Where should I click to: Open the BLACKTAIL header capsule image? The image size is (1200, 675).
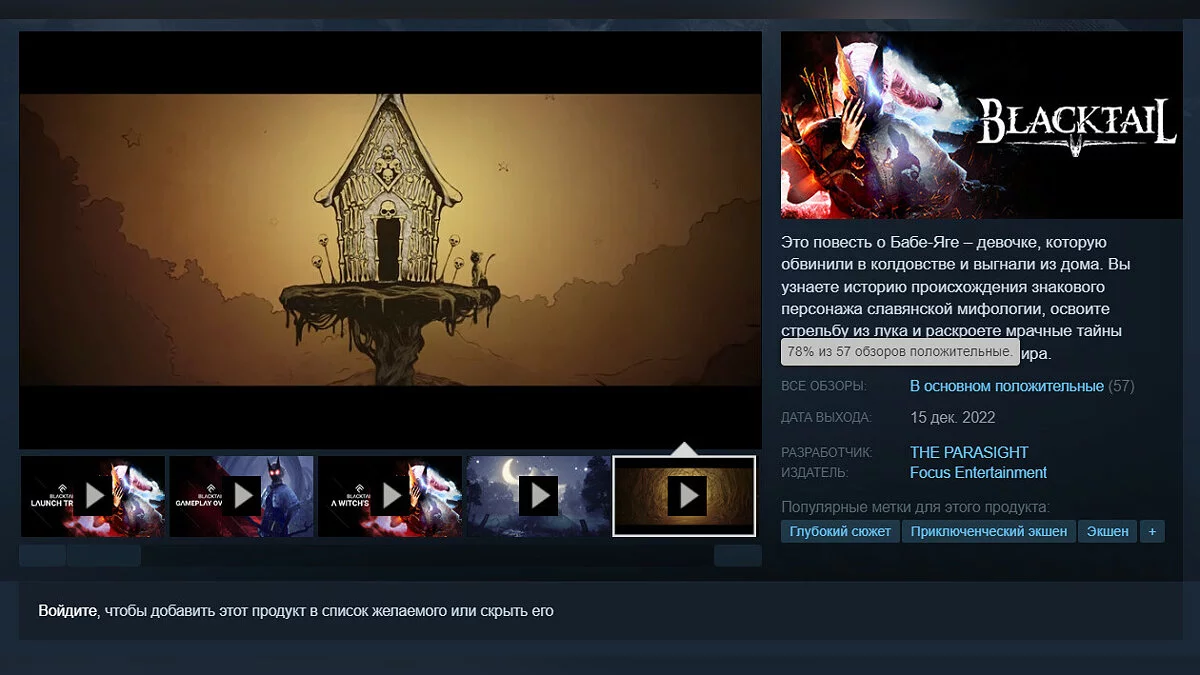tap(981, 125)
